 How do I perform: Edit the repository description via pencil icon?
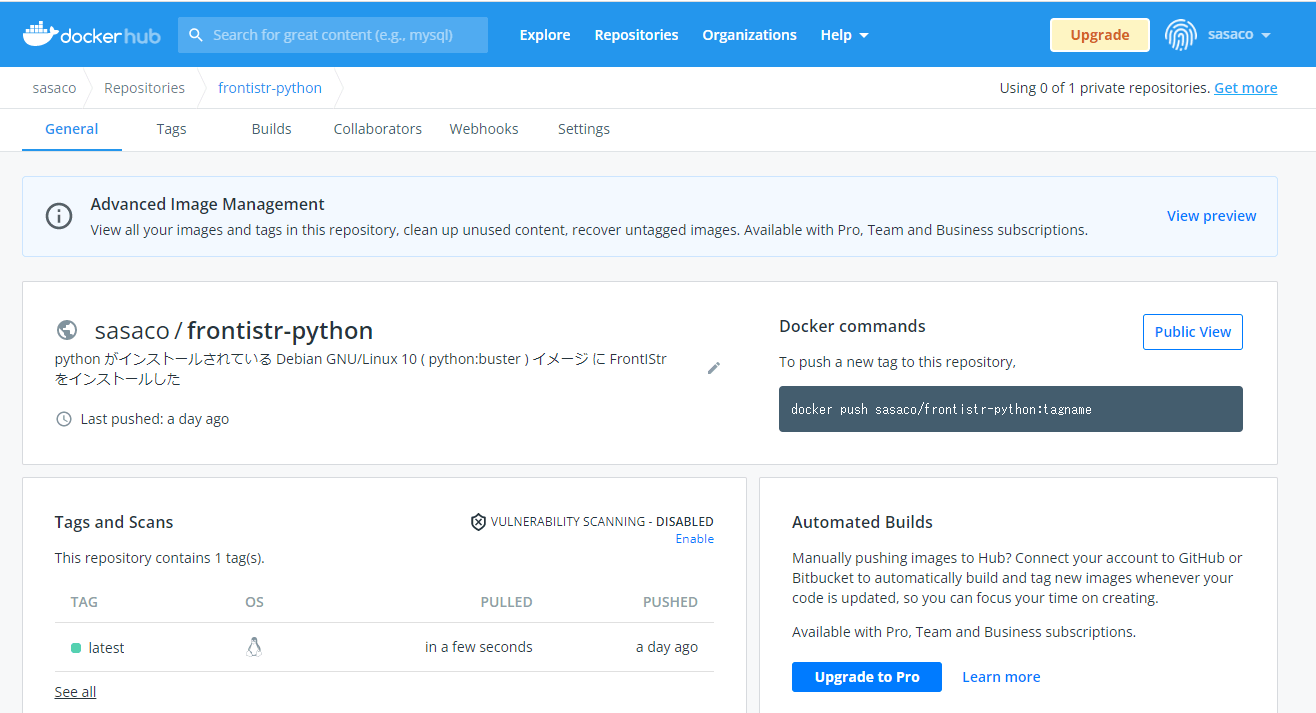714,368
